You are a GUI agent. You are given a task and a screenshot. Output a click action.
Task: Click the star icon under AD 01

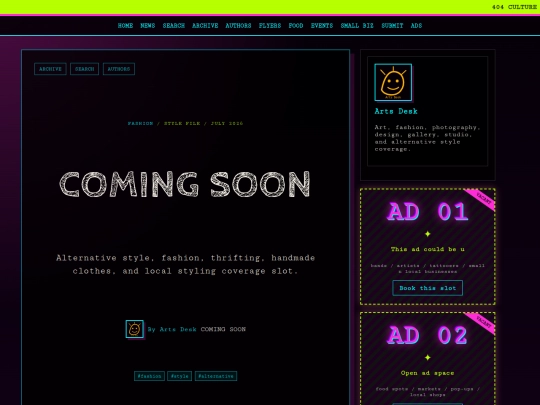(x=428, y=234)
